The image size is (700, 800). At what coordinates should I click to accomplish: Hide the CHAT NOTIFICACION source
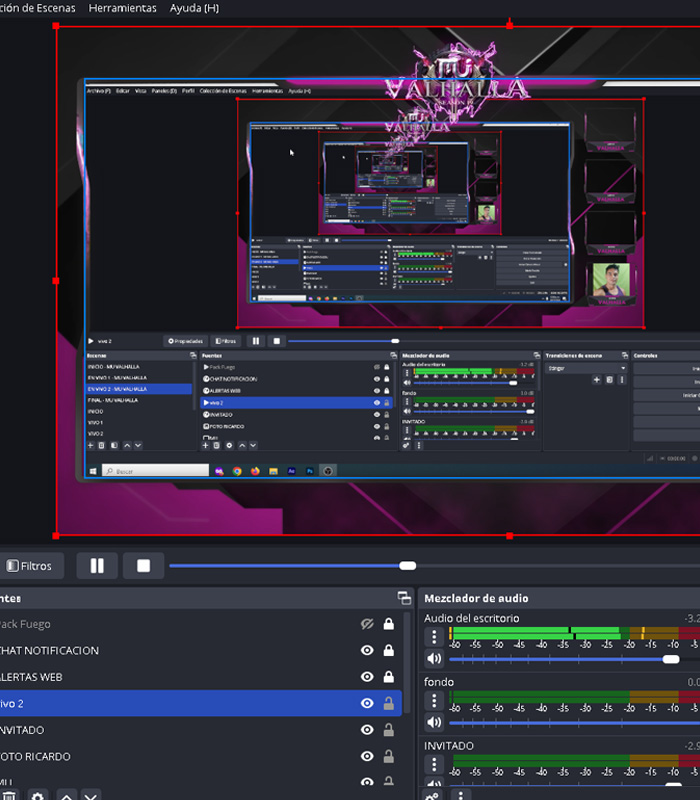[x=367, y=651]
